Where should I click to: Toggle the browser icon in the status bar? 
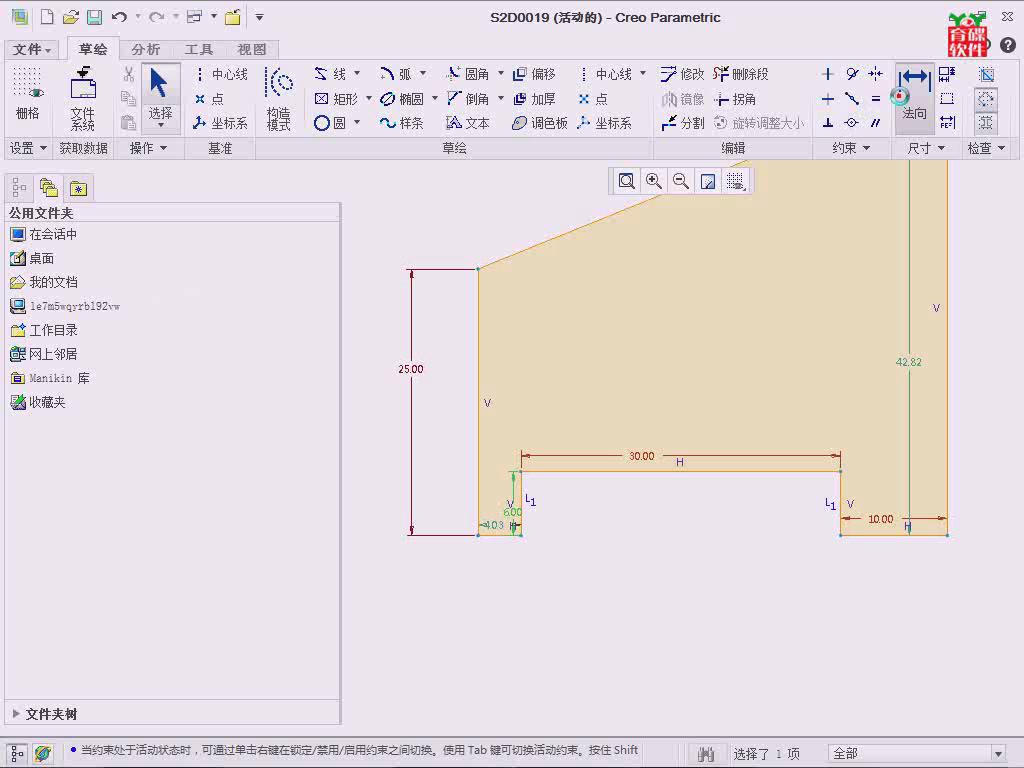point(43,754)
